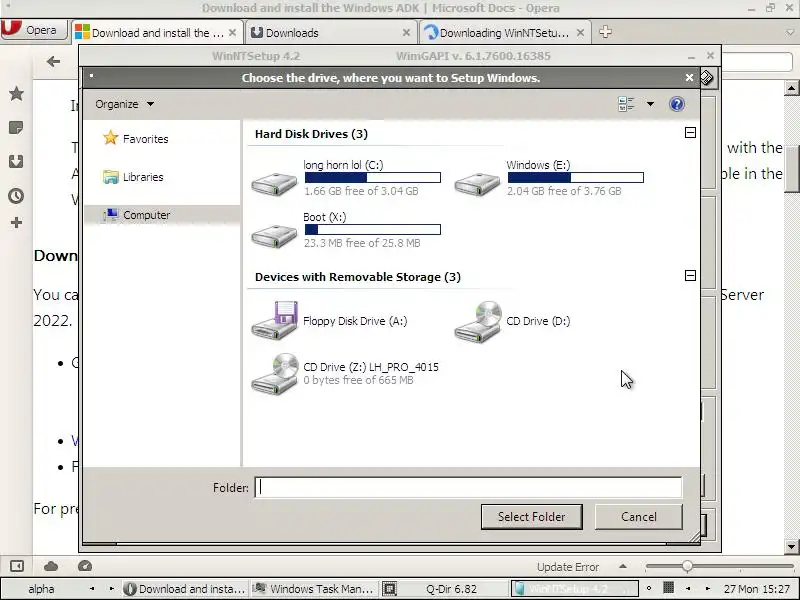Click the 1.66 GB free of 3.04 GB text
The width and height of the screenshot is (800, 600).
click(361, 191)
